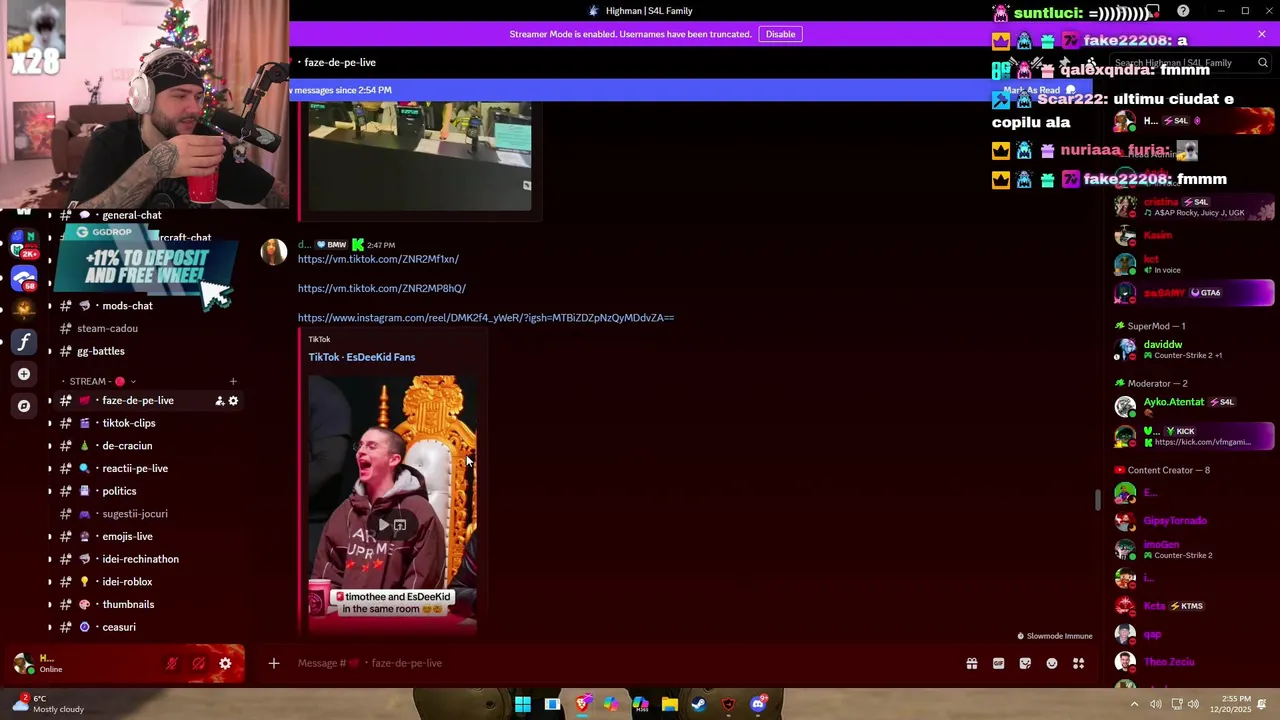Toggle microphone mute in user panel
1280x720 pixels.
(172, 663)
